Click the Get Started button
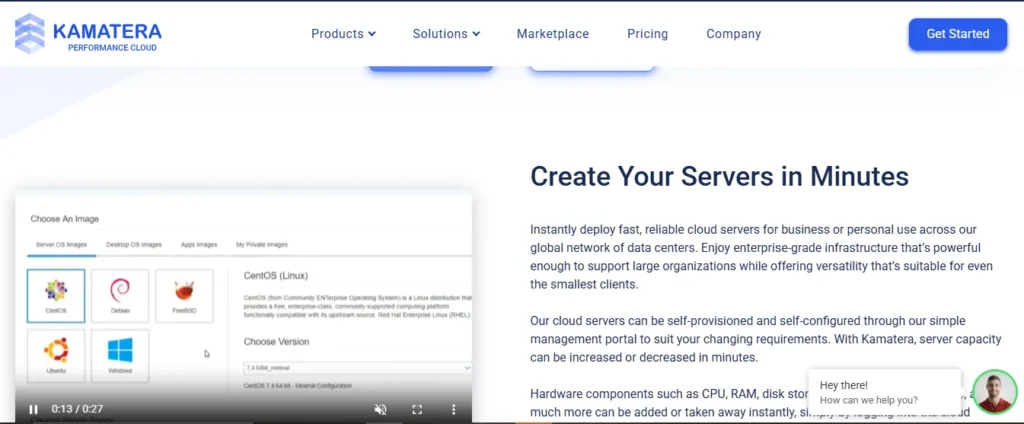The image size is (1024, 424). pos(957,34)
